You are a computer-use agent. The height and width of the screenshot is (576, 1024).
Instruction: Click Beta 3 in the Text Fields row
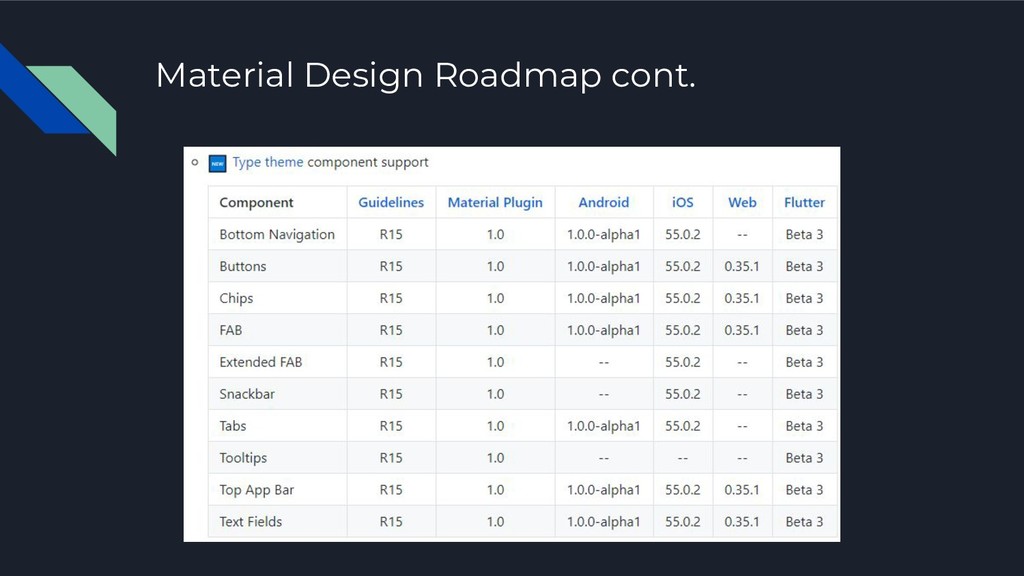804,522
